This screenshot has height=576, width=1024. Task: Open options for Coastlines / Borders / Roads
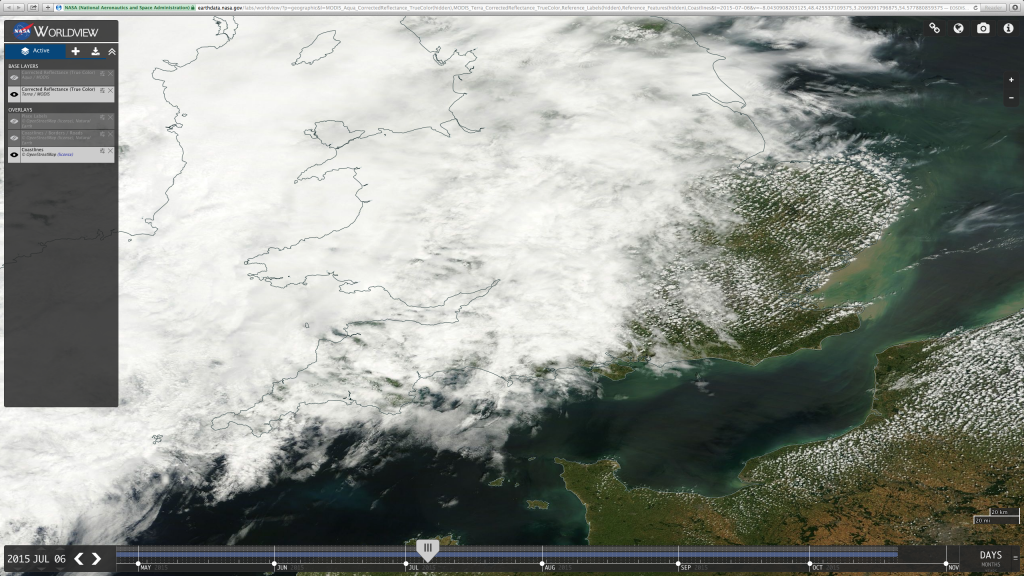[x=103, y=135]
